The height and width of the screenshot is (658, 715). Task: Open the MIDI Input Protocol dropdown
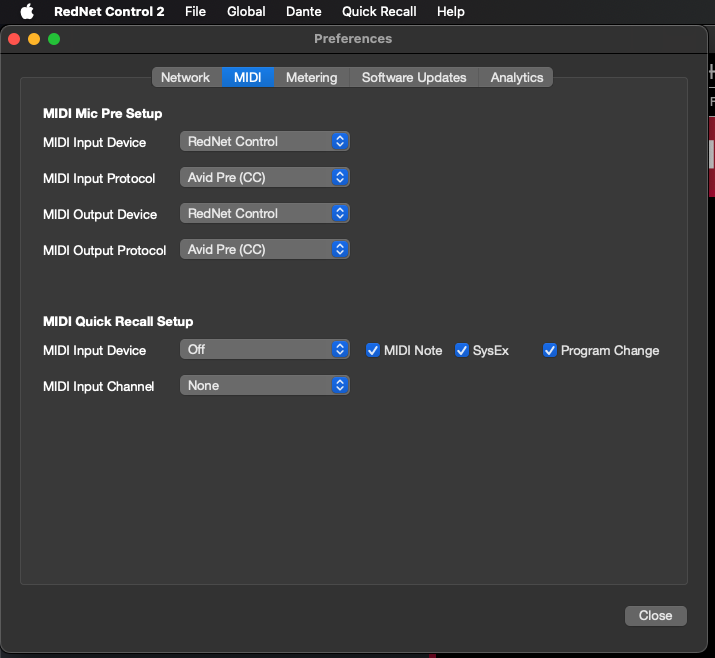(265, 177)
